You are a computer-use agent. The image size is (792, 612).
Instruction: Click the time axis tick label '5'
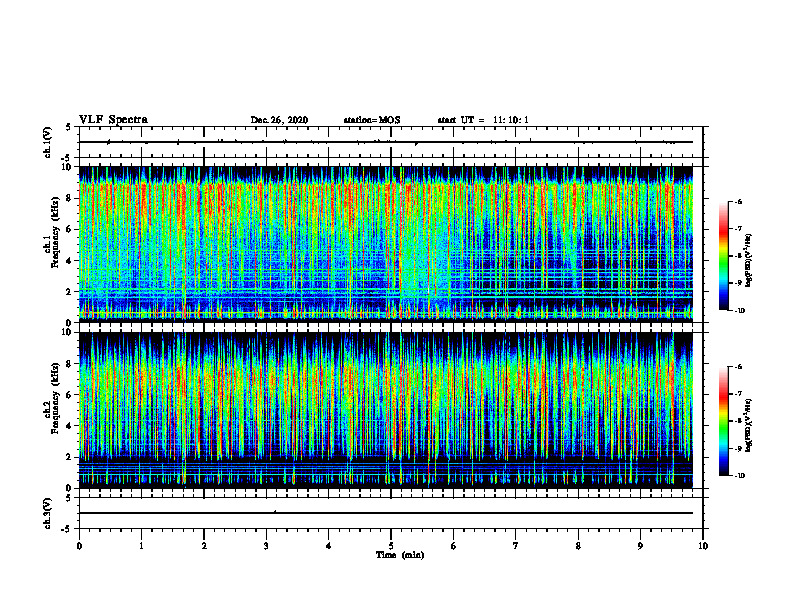pyautogui.click(x=391, y=546)
